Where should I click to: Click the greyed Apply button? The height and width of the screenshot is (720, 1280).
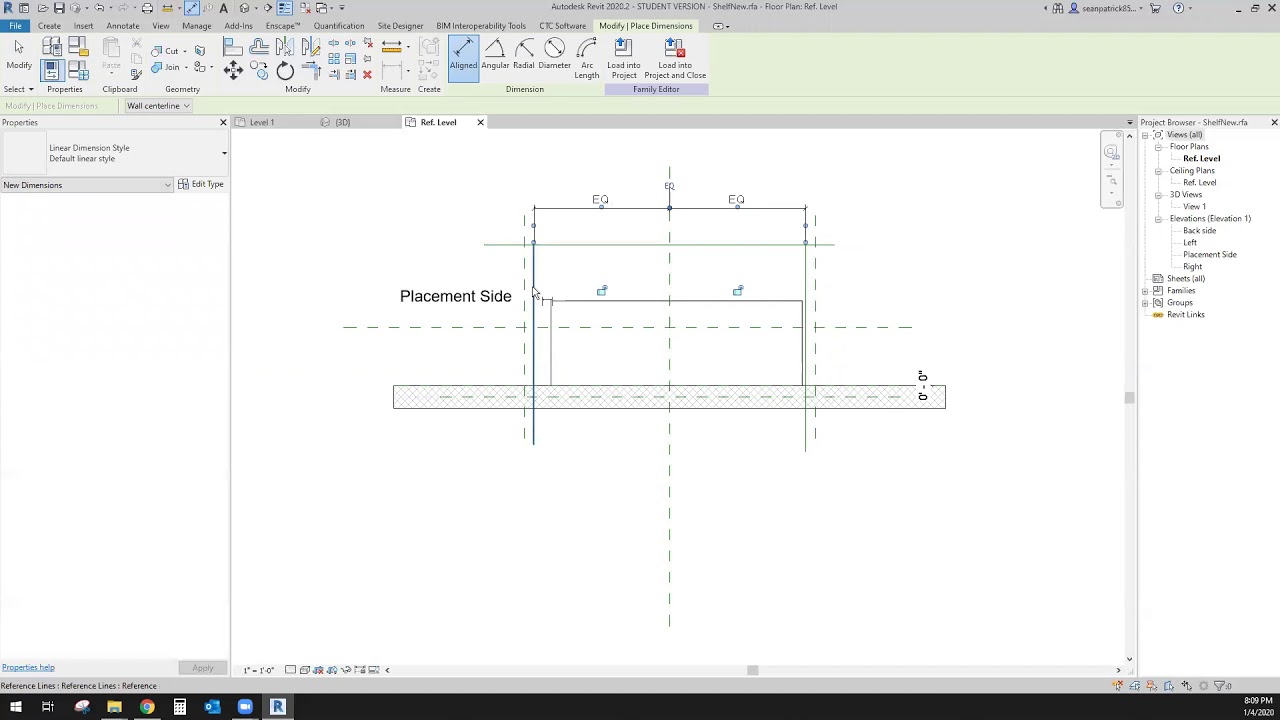pos(203,668)
